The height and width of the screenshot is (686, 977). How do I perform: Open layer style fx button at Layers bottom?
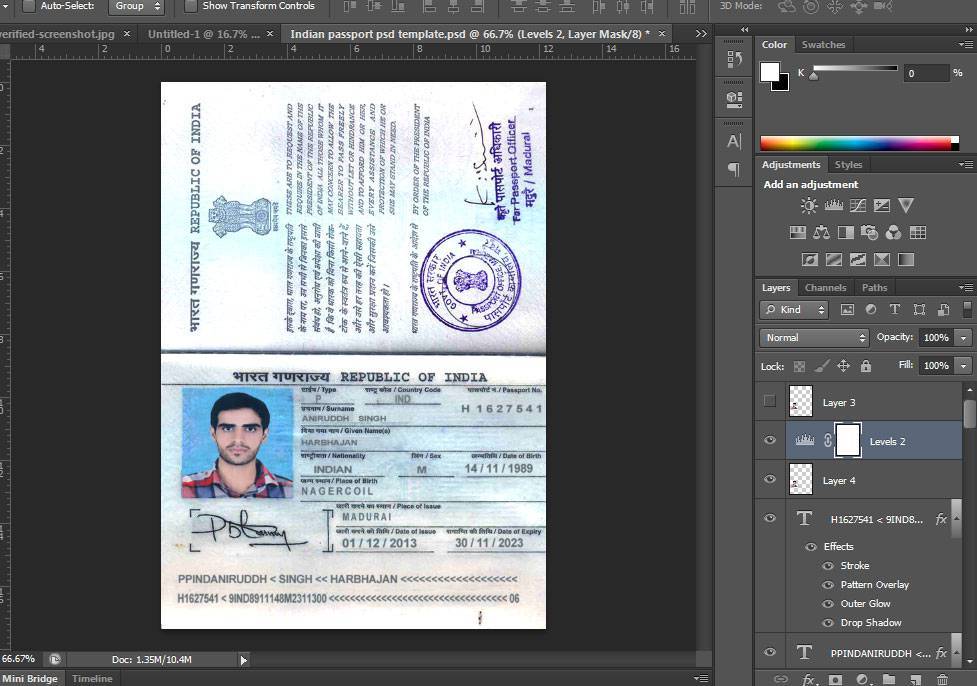808,680
